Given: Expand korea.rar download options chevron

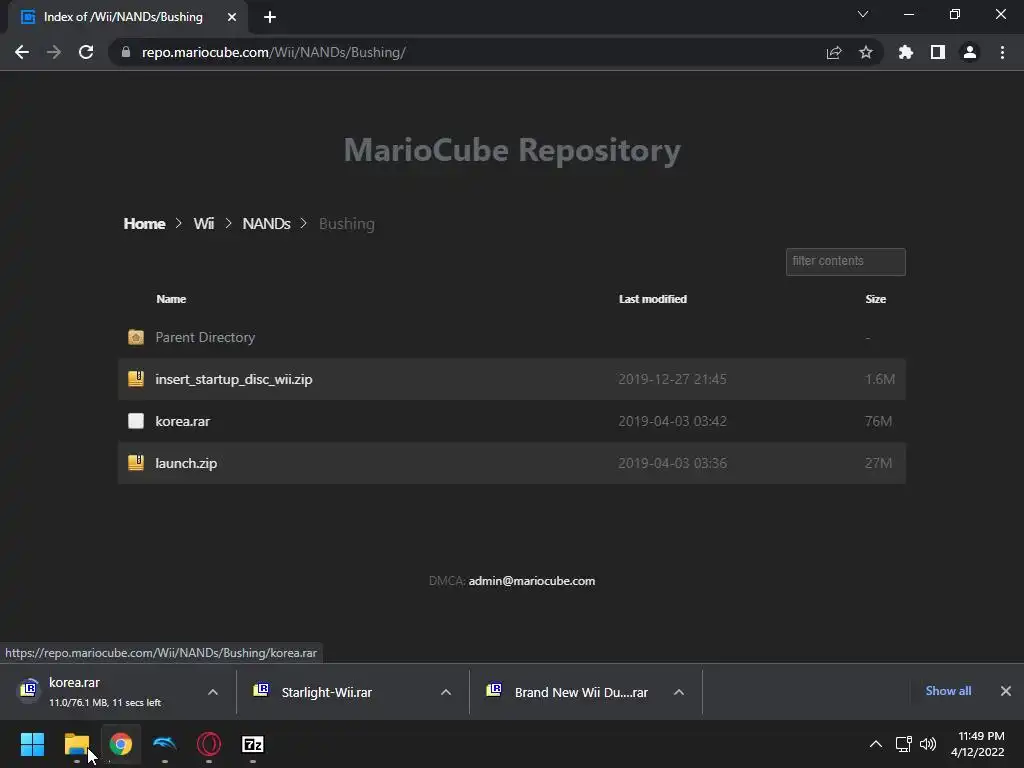Looking at the screenshot, I should click(x=213, y=692).
